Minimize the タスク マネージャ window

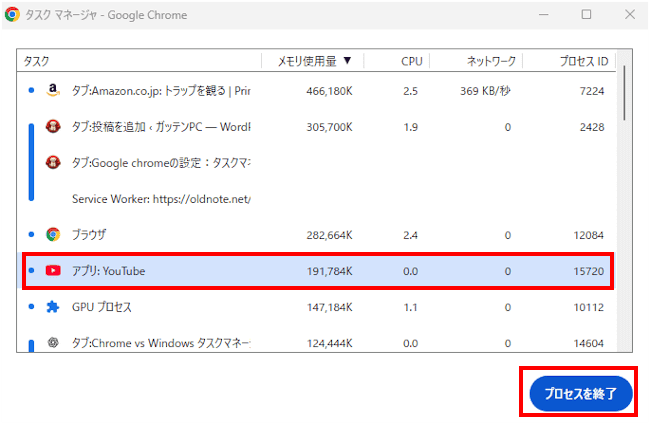tap(543, 15)
